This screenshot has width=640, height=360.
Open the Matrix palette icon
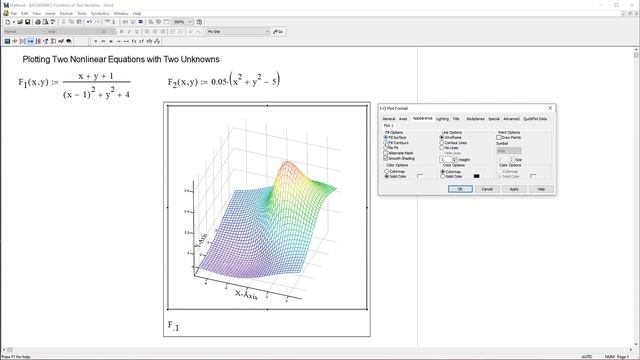click(22, 41)
